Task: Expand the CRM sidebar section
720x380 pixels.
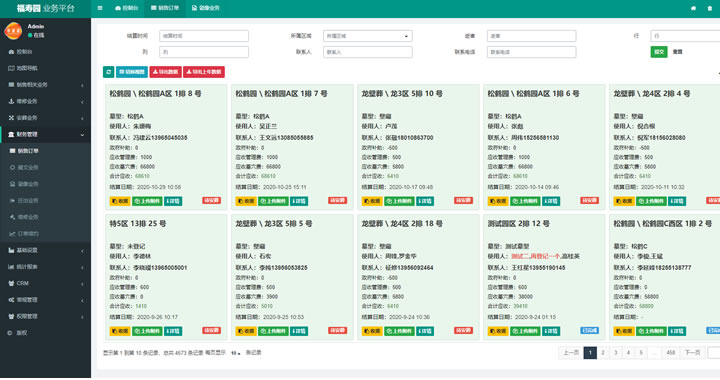Action: 45,283
